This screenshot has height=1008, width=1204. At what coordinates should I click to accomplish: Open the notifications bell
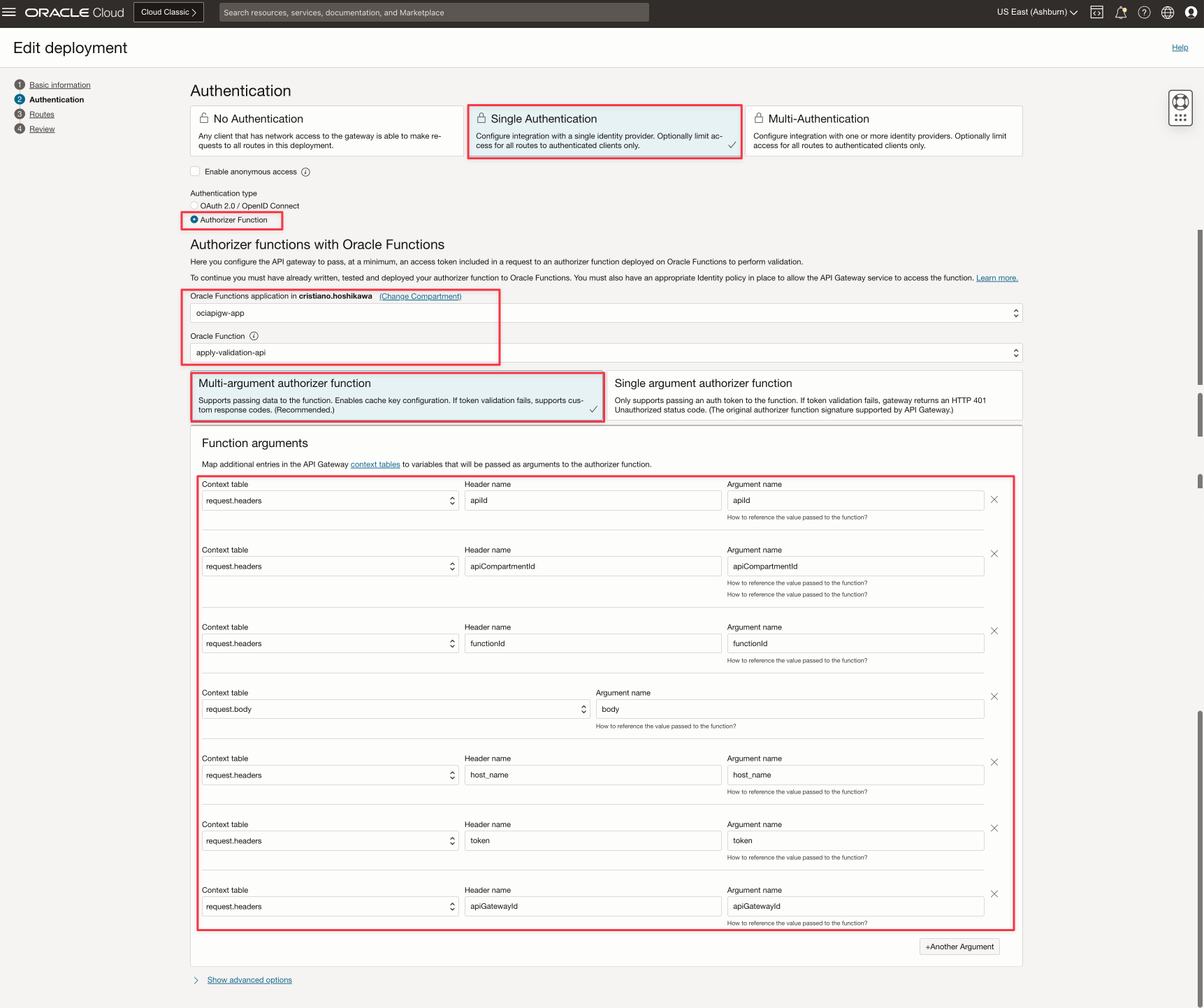click(x=1120, y=13)
